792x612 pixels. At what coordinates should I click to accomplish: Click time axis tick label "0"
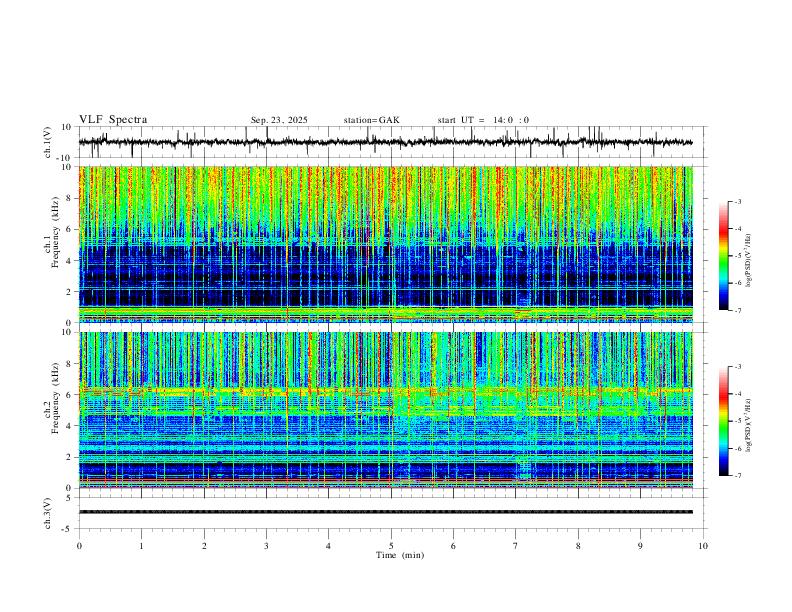click(x=79, y=546)
